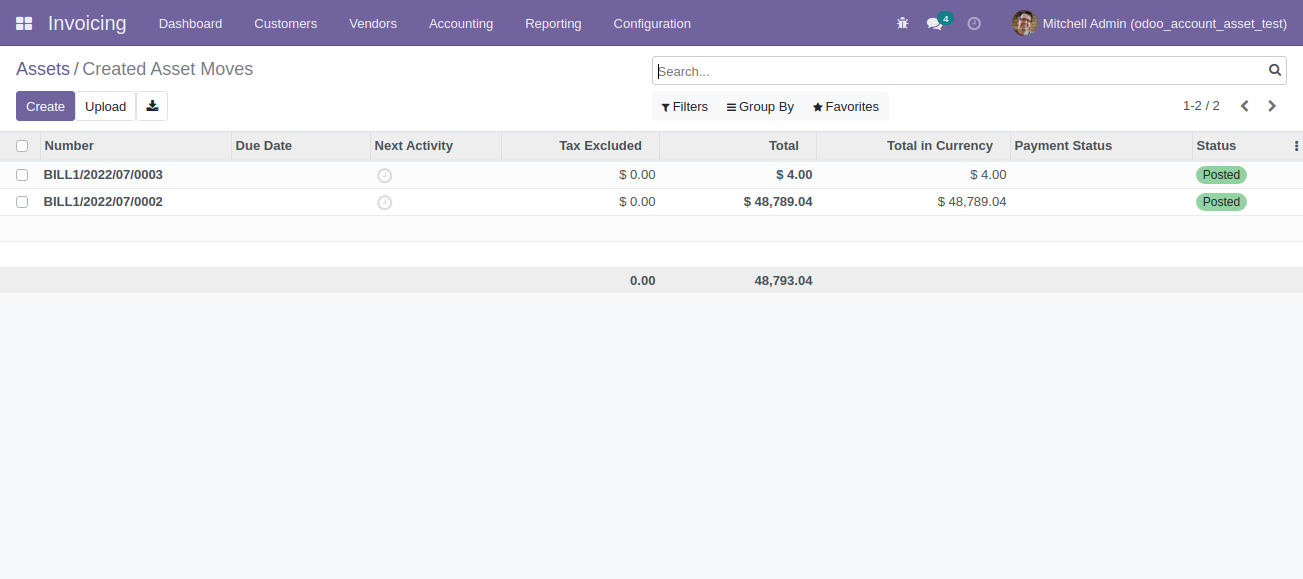Image resolution: width=1303 pixels, height=579 pixels.
Task: Click Tax Excluded $ 0.00 of BILL1/2022/07/0003
Action: pyautogui.click(x=637, y=175)
